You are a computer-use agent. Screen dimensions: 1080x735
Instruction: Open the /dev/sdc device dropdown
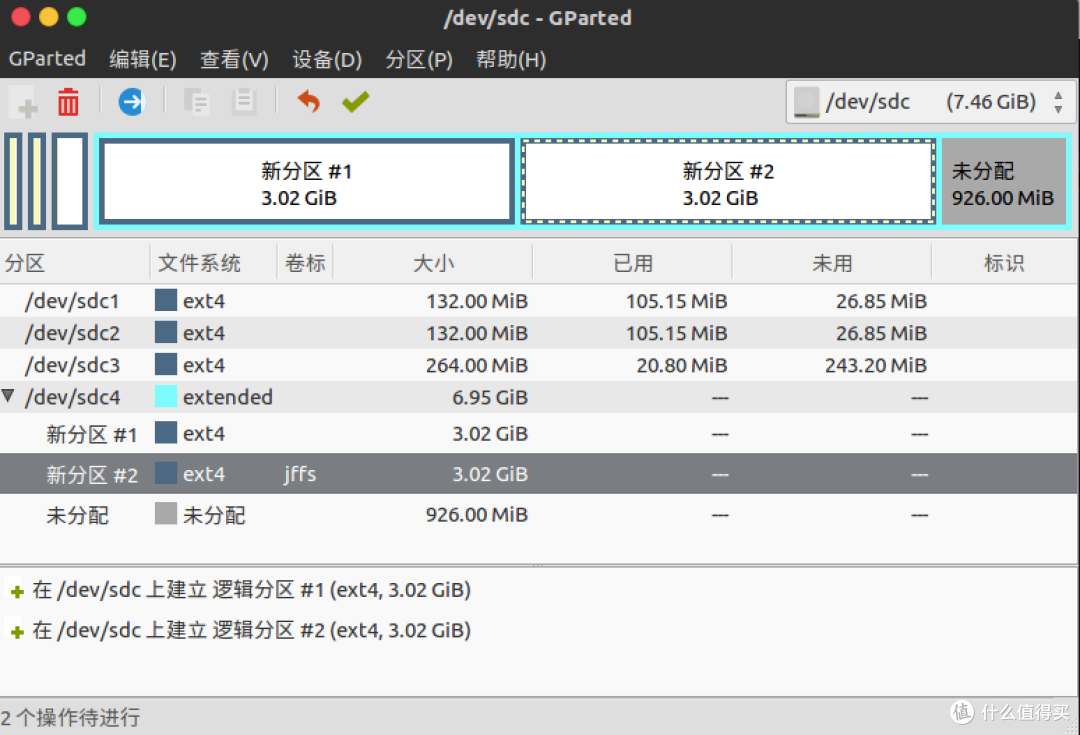[1057, 102]
